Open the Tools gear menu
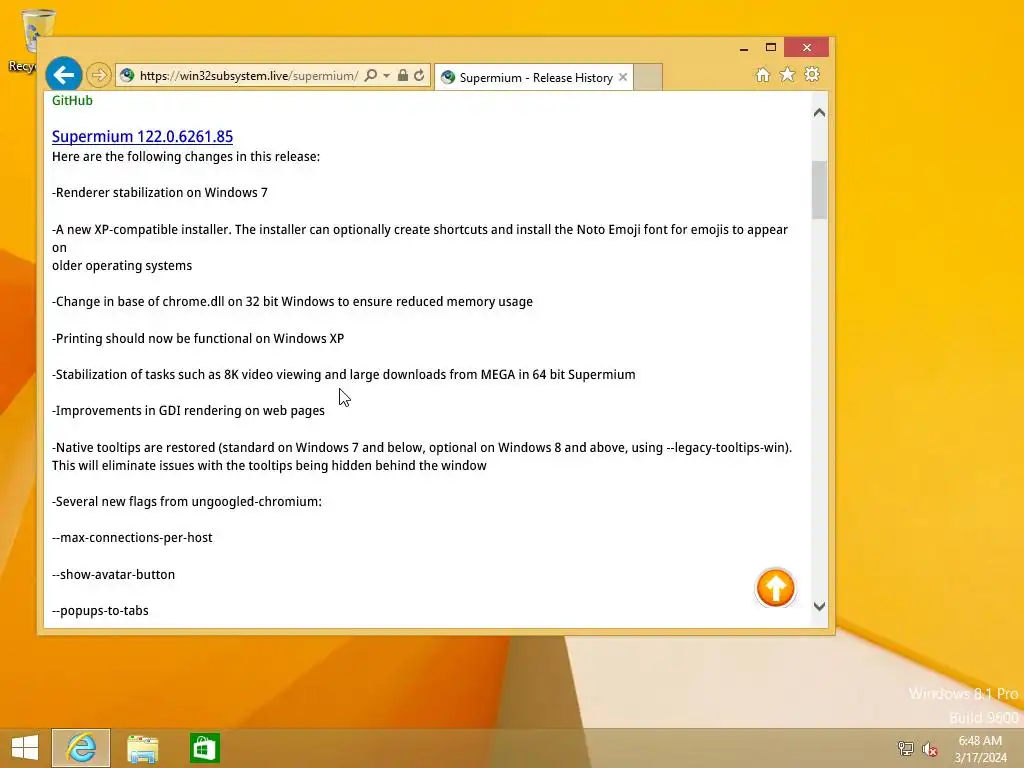 (x=812, y=74)
